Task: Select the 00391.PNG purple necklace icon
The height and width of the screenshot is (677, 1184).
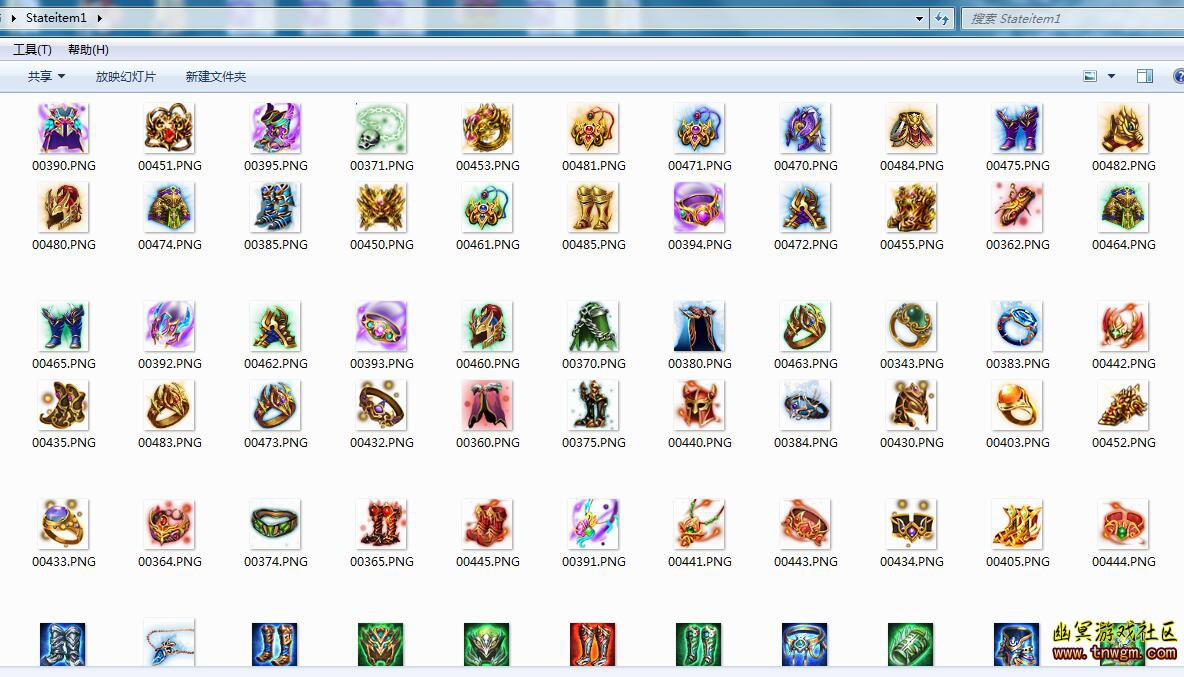Action: 594,524
